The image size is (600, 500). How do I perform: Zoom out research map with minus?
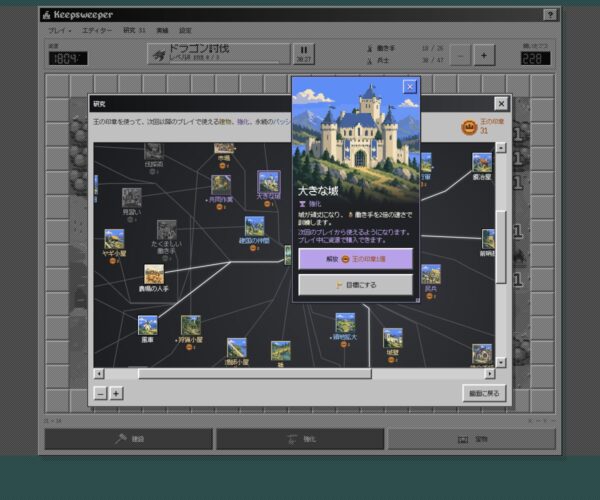pyautogui.click(x=100, y=393)
